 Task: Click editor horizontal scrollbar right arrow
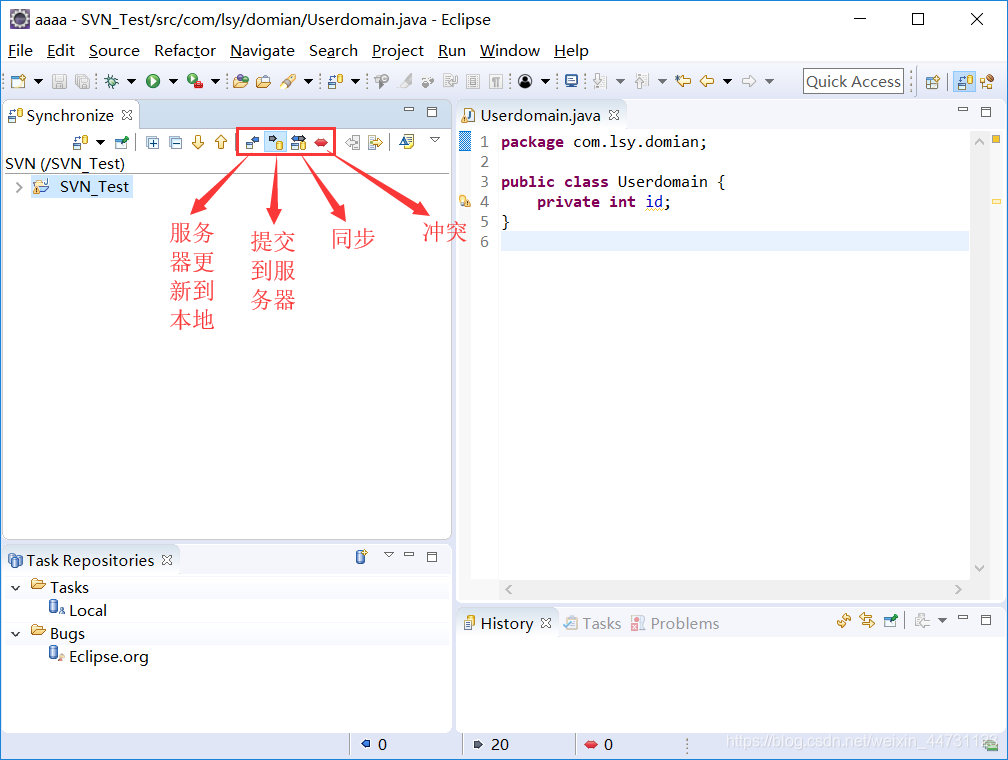pyautogui.click(x=958, y=590)
